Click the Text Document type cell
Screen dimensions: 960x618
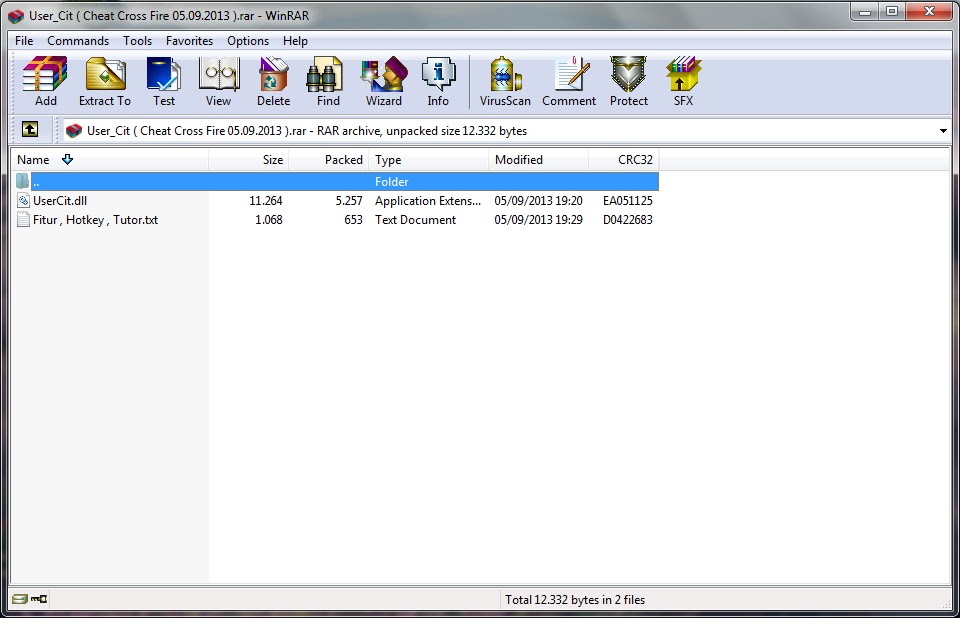click(x=416, y=219)
